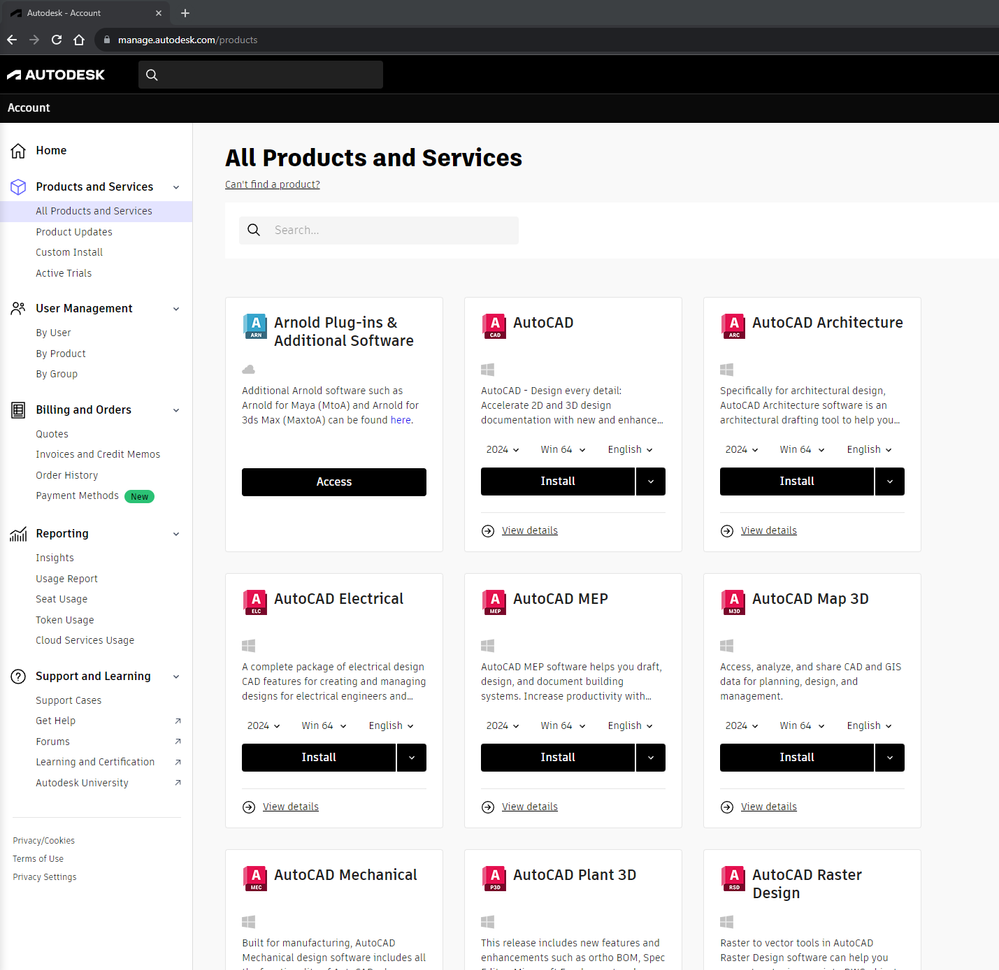Click the browser address bar URL
Viewport: 999px width, 970px height.
point(188,40)
